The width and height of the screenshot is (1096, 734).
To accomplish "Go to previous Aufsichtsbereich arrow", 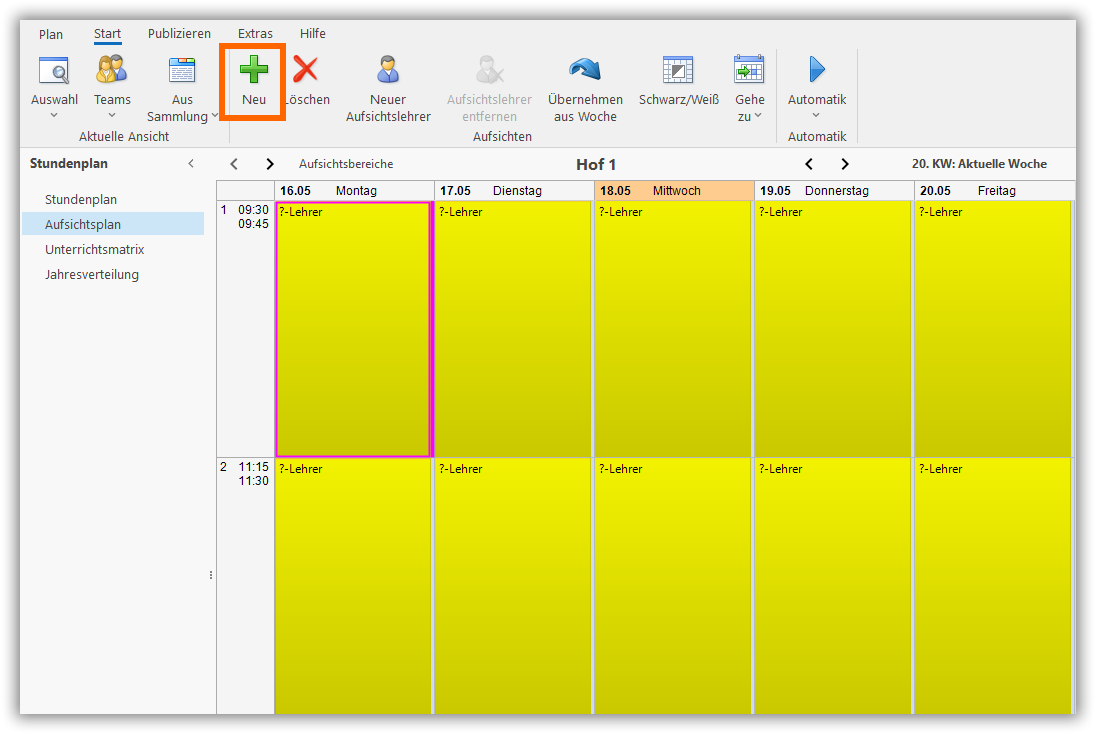I will coord(234,164).
